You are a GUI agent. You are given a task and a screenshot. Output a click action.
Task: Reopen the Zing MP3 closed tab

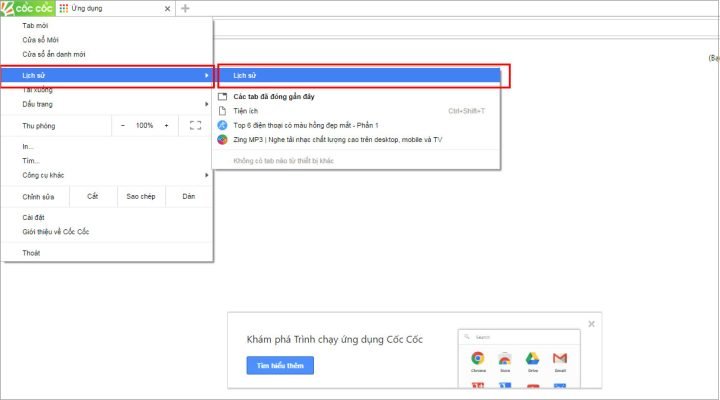click(356, 140)
